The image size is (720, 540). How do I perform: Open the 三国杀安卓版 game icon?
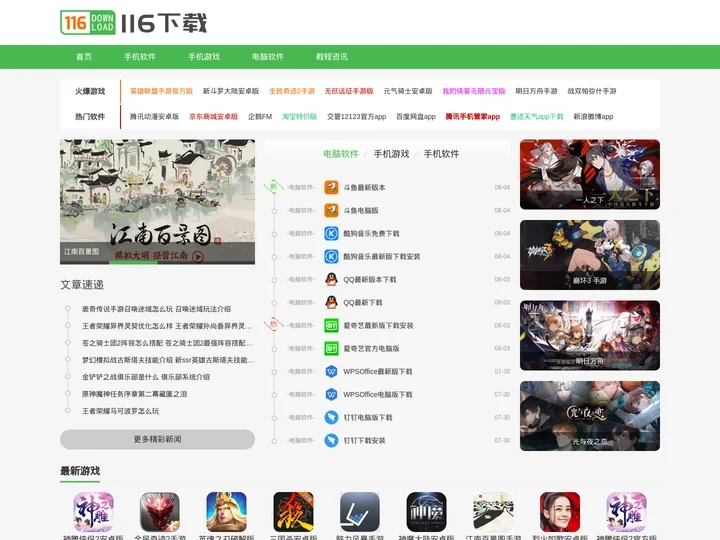click(x=293, y=512)
